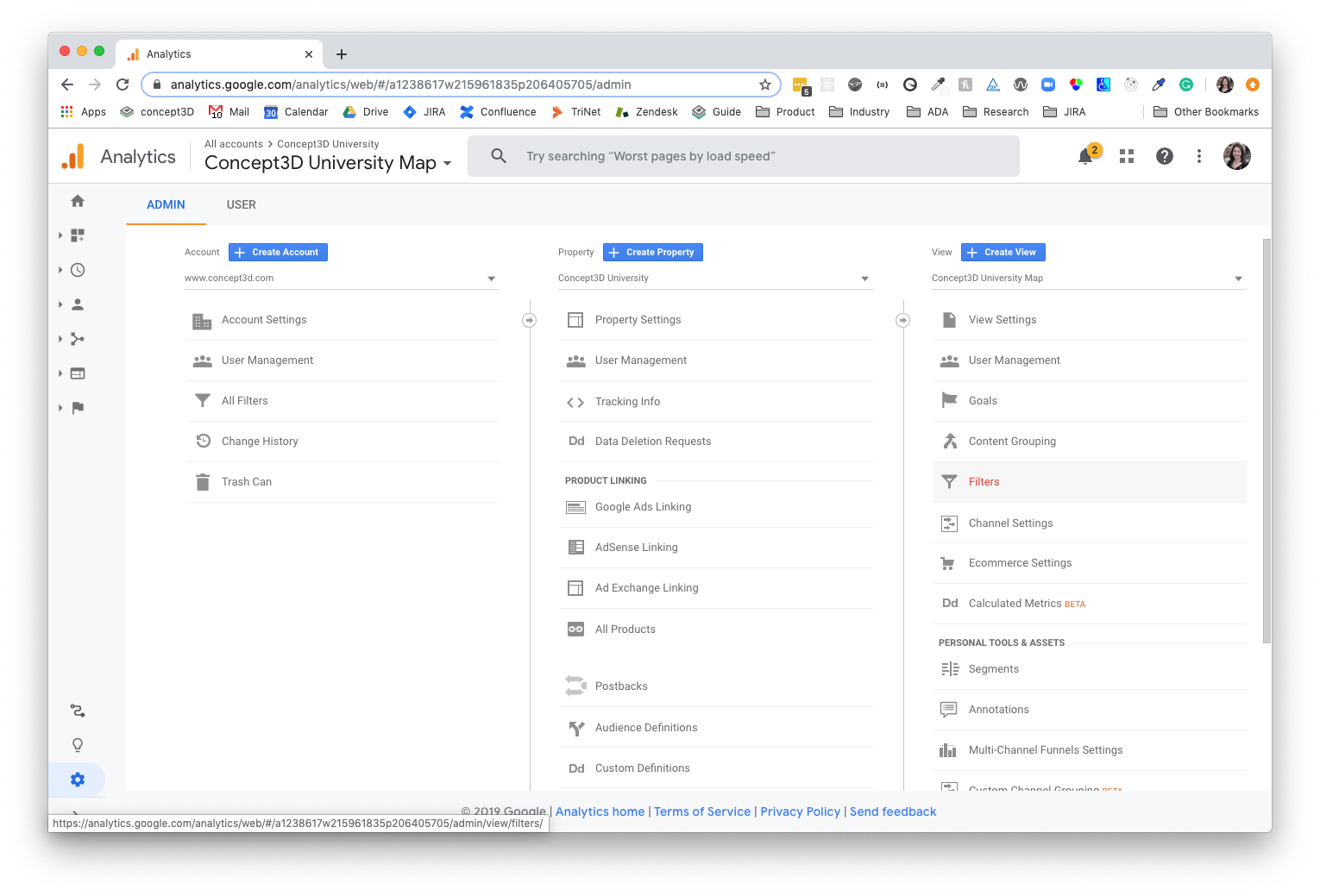Viewport: 1320px width, 896px height.
Task: Open a new browser tab with plus
Action: point(342,54)
